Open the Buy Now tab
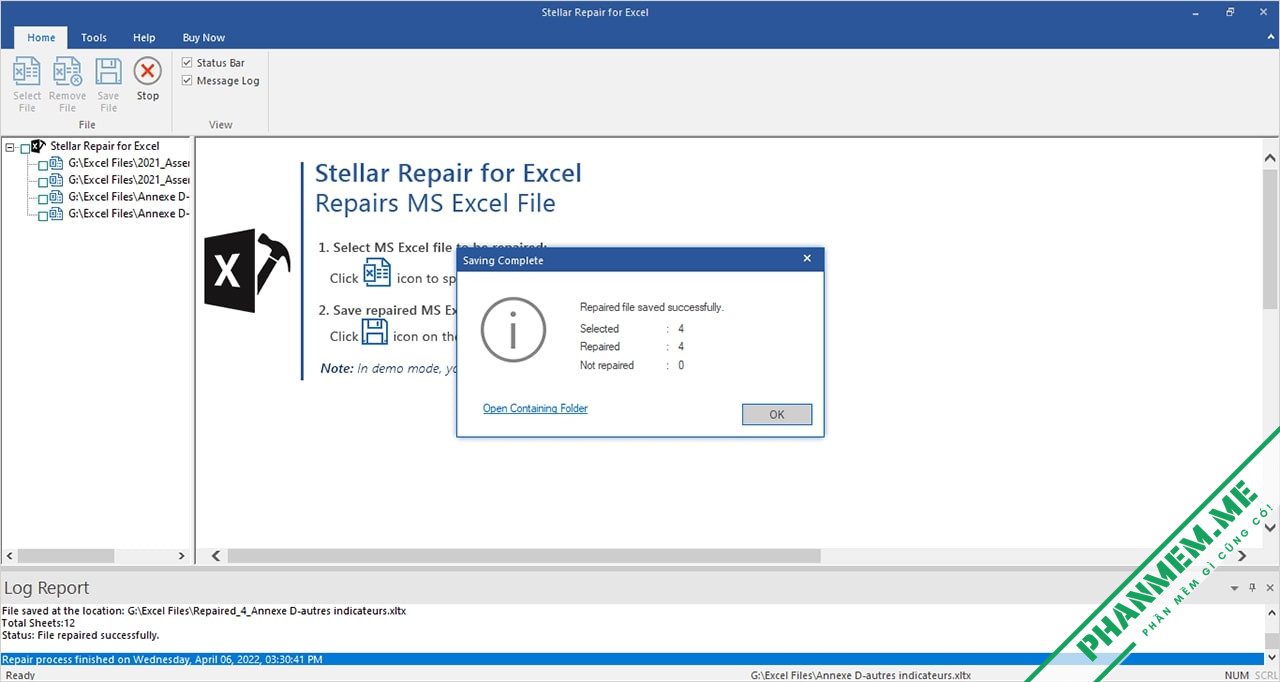This screenshot has height=682, width=1280. tap(204, 38)
